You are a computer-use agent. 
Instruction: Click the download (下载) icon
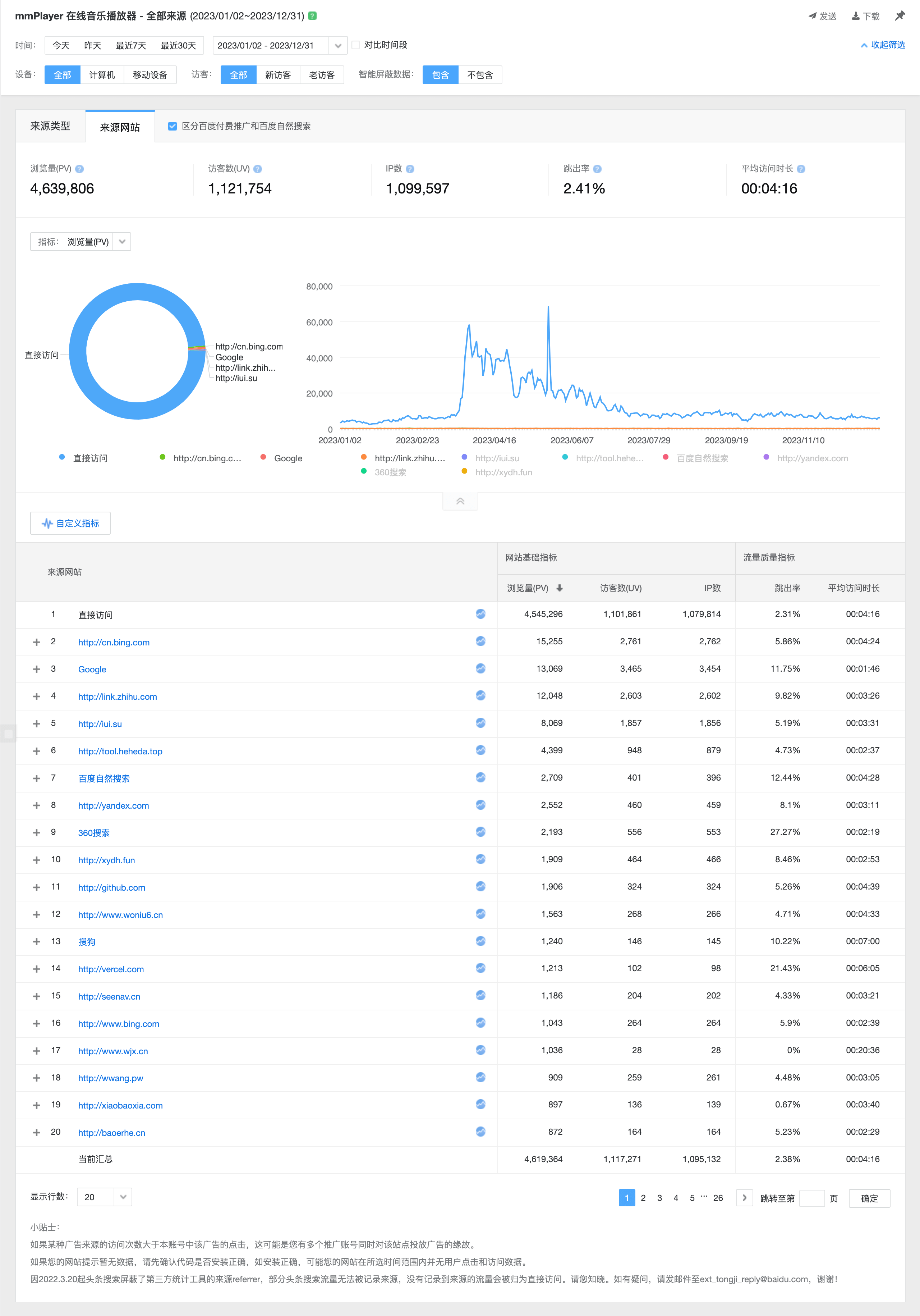(x=855, y=16)
